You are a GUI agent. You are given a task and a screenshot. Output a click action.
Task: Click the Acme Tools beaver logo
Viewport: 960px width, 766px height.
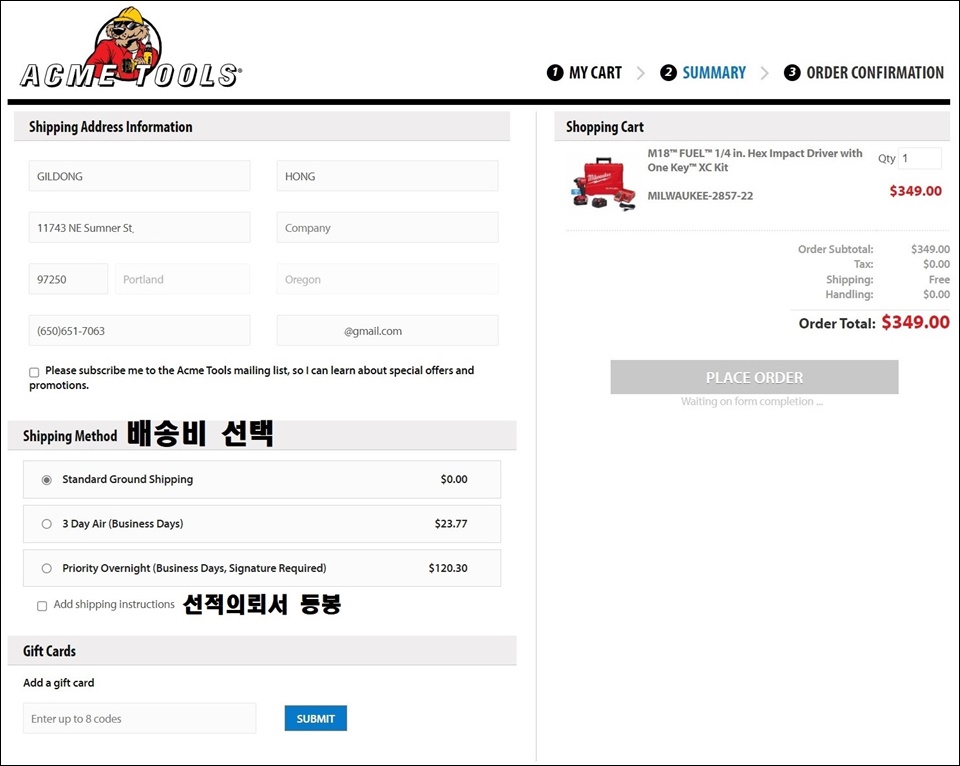pos(130,48)
